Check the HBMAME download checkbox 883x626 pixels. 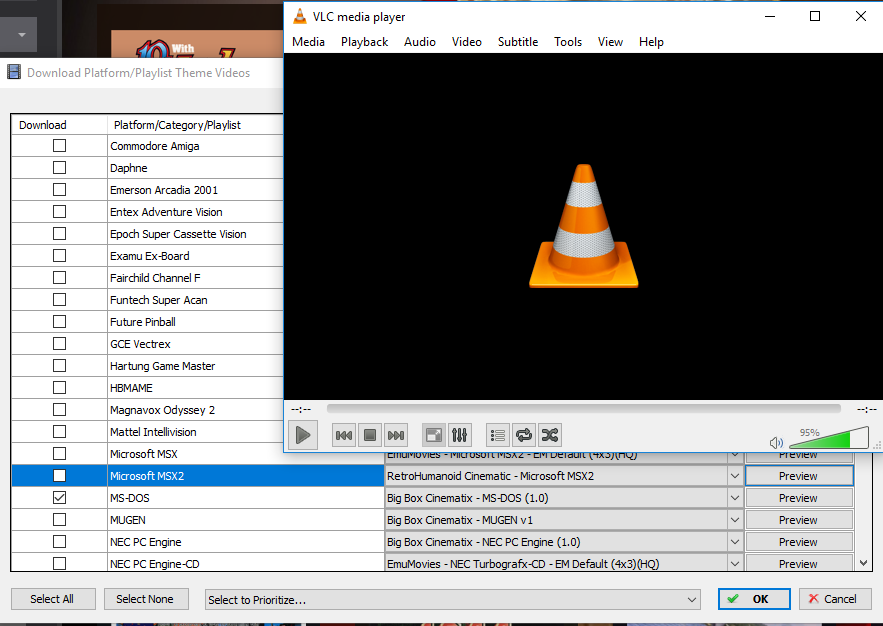[59, 387]
